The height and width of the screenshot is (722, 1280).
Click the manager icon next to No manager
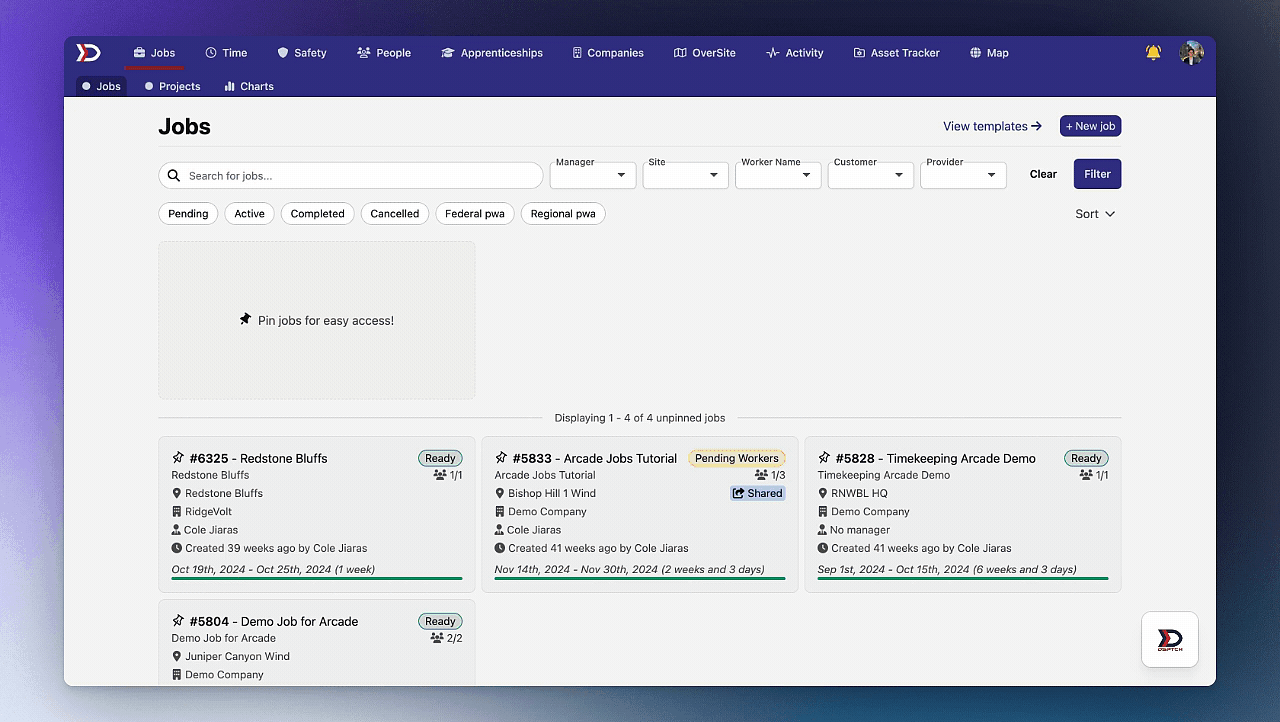(x=823, y=530)
